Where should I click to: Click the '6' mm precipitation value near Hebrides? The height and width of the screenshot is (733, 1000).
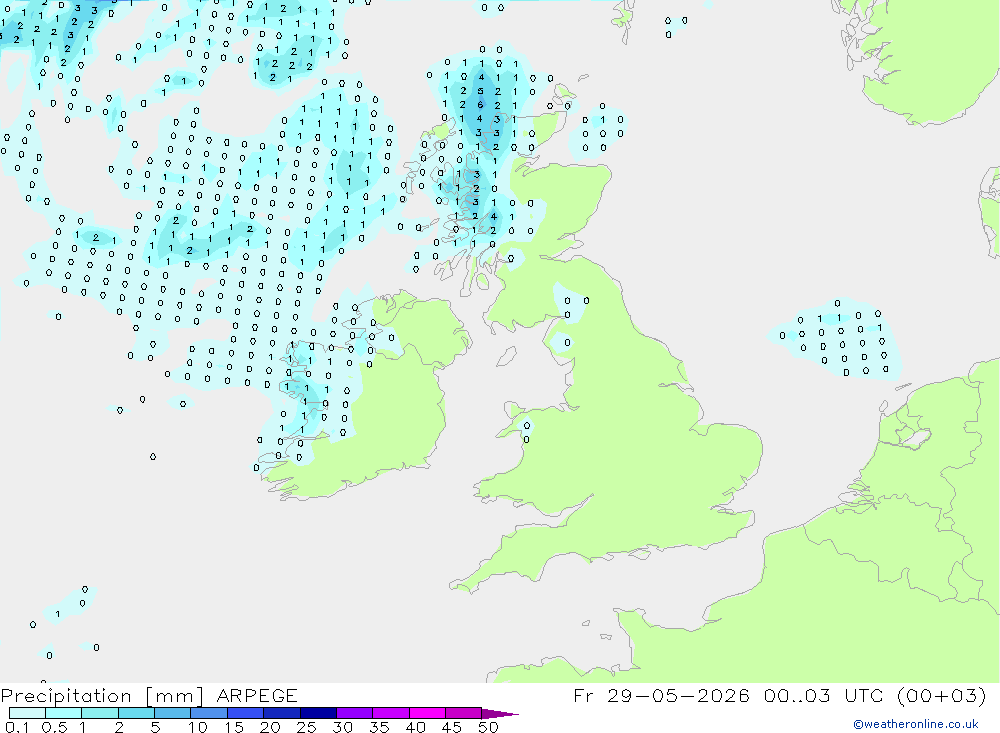[x=480, y=105]
